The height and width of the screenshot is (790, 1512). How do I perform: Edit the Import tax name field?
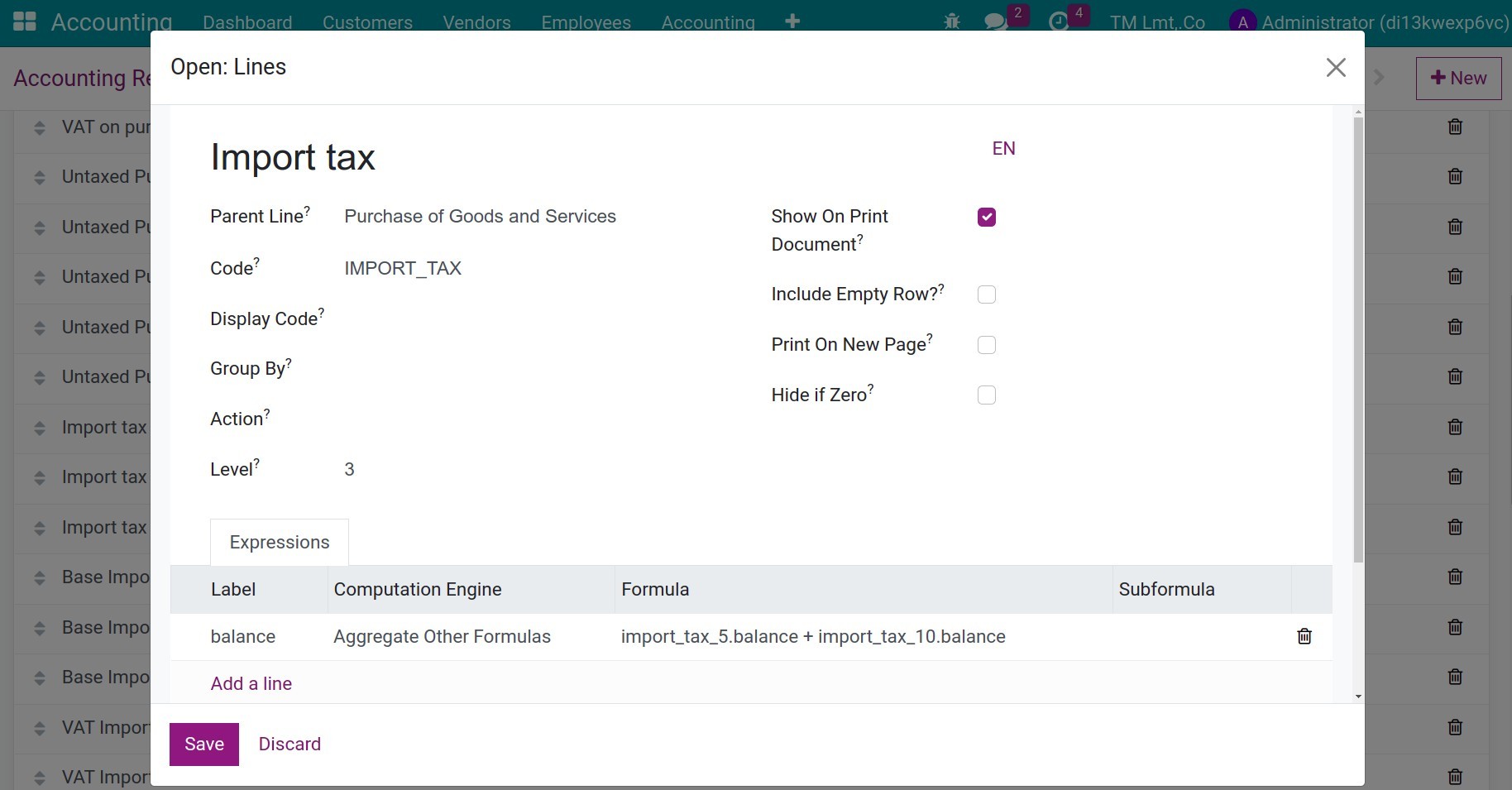point(591,157)
